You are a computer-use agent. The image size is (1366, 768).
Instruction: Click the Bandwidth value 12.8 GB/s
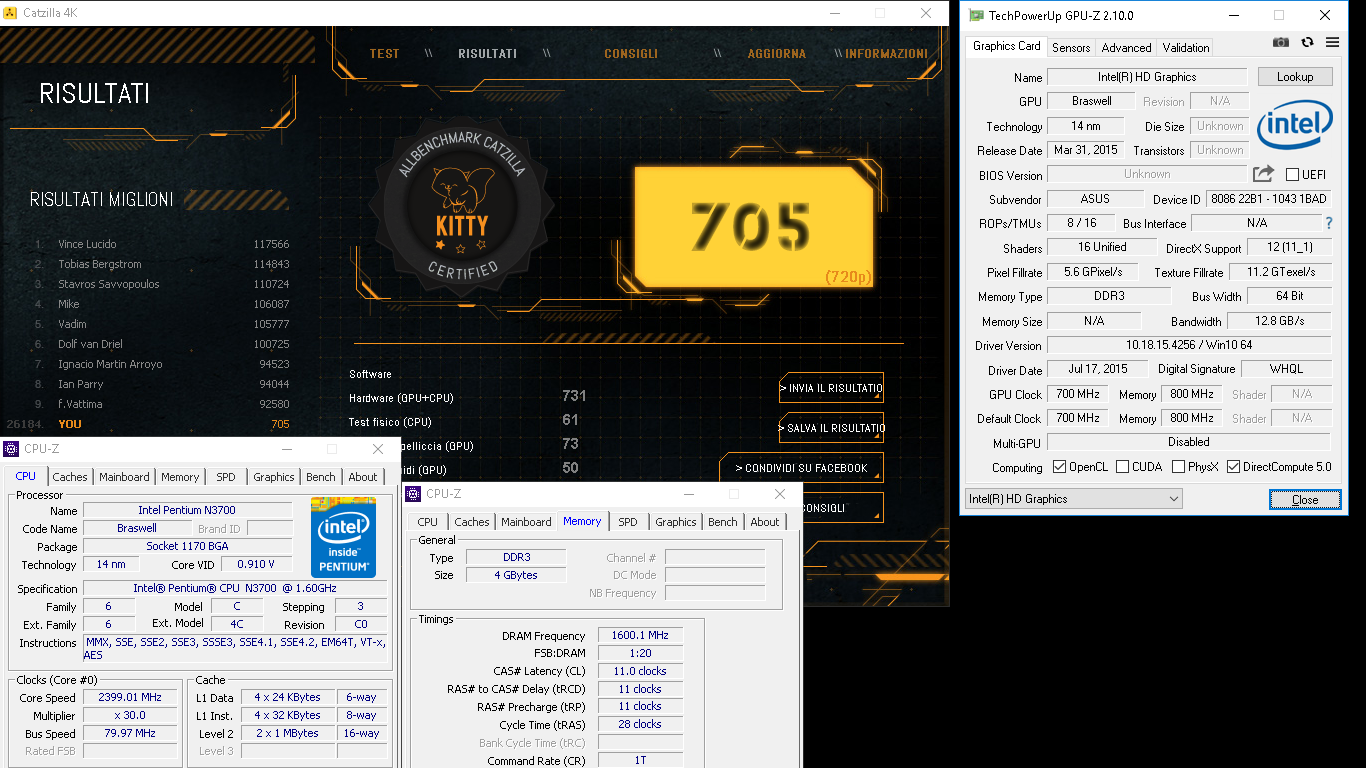coord(1280,321)
